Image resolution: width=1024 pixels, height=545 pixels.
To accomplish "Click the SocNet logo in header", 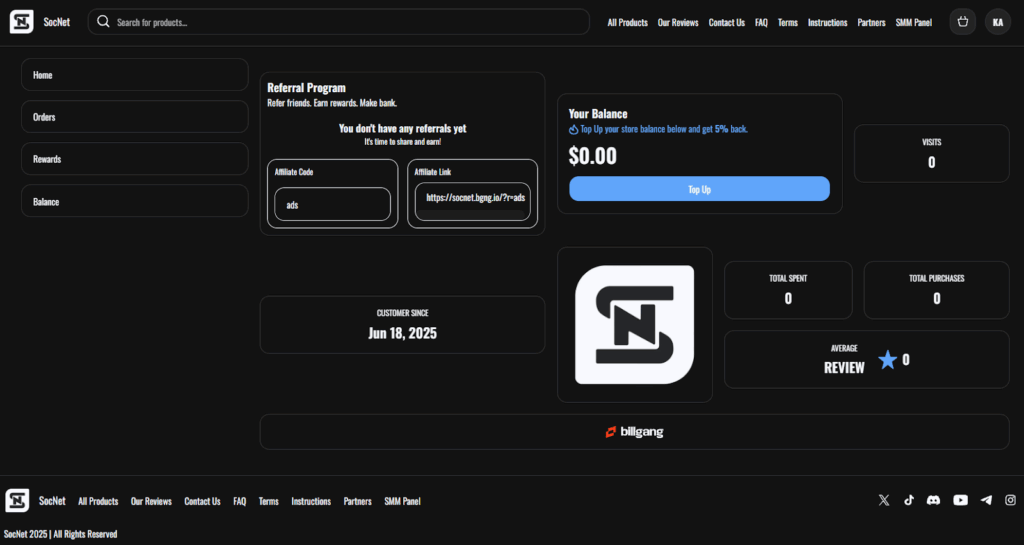I will [x=22, y=22].
